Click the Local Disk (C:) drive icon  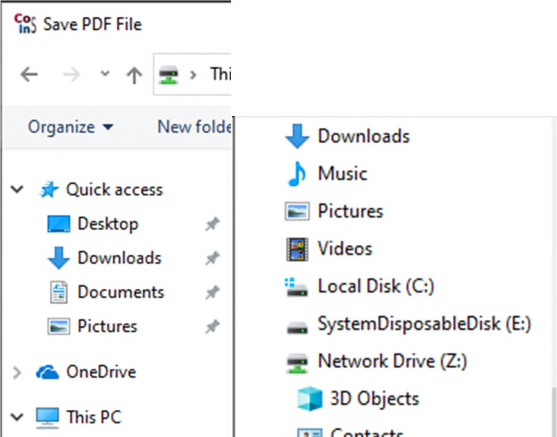pyautogui.click(x=297, y=287)
